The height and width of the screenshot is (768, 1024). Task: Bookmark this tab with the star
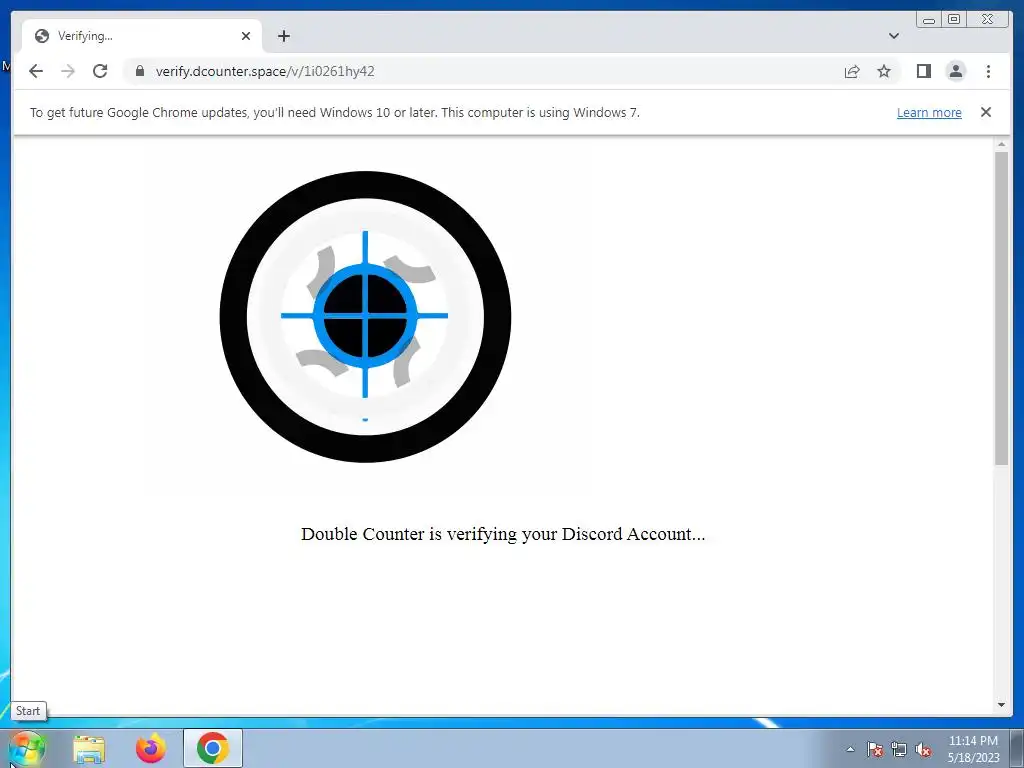(884, 71)
